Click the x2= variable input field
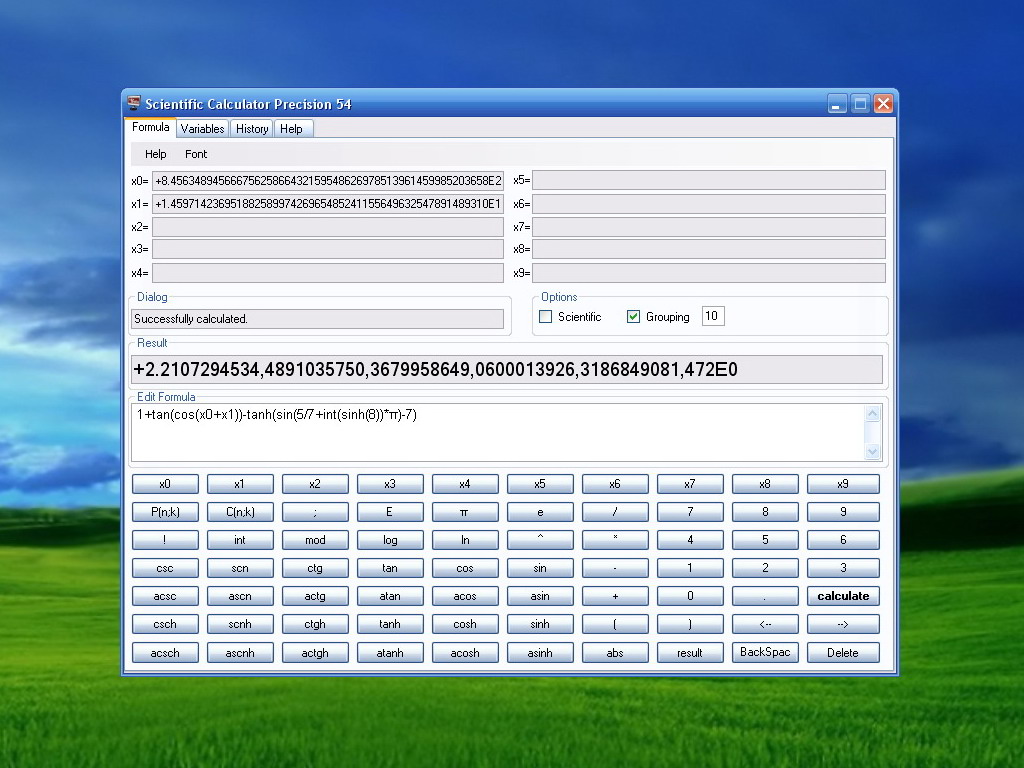1024x768 pixels. tap(328, 227)
